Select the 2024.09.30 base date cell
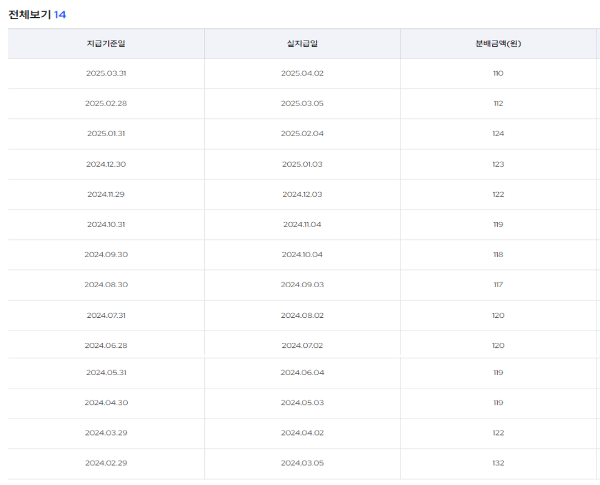Screen dimensions: 600x485 point(106,255)
